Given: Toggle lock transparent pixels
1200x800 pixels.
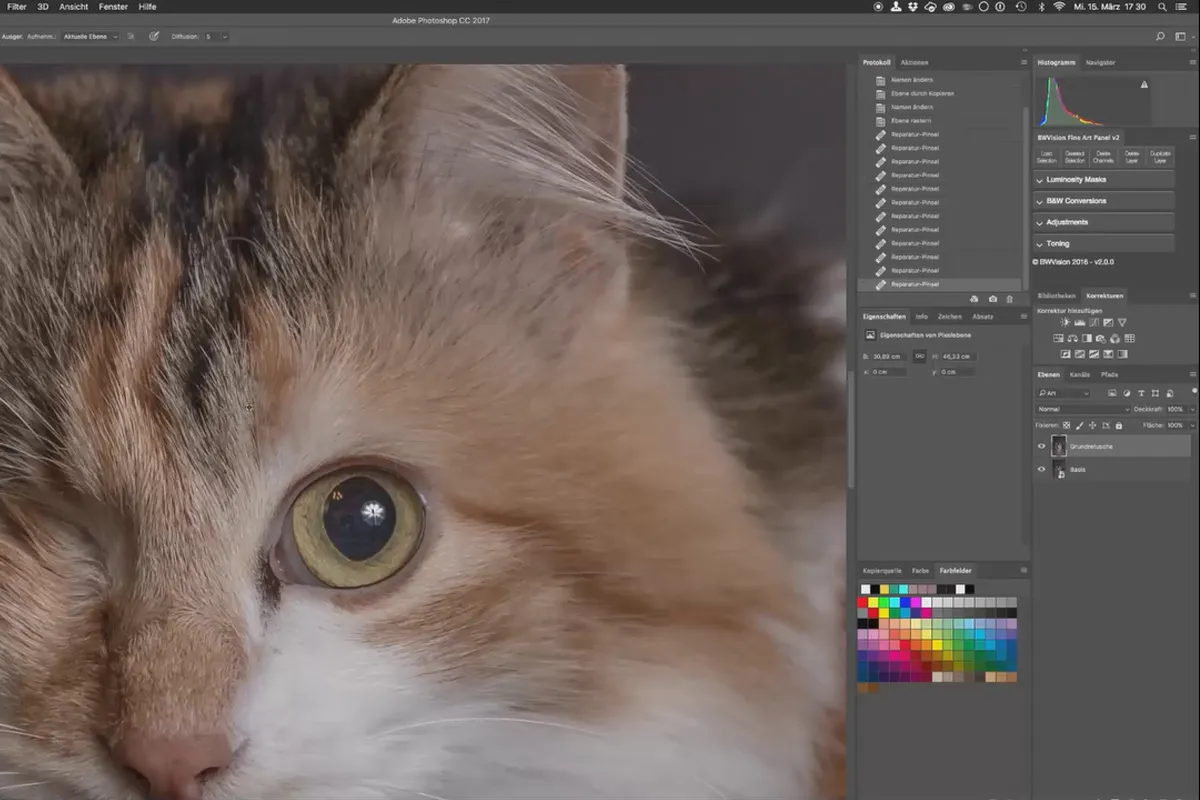Looking at the screenshot, I should coord(1067,426).
